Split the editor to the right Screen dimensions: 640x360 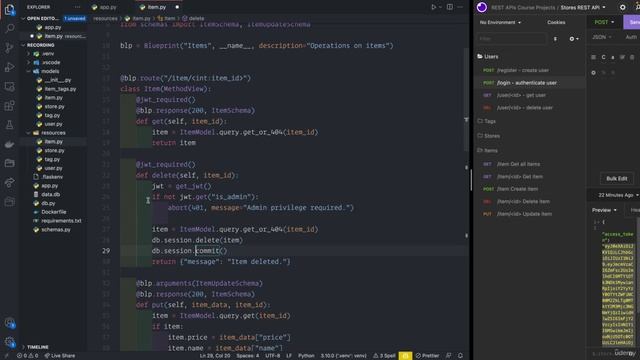(x=449, y=7)
